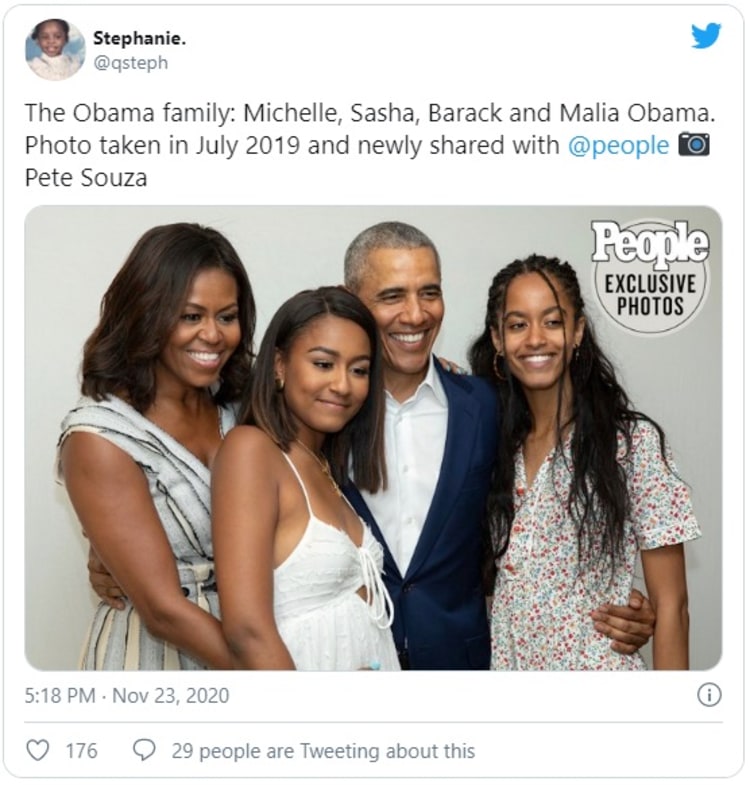Like the tweet with the heart icon
This screenshot has width=750, height=785.
[38, 750]
